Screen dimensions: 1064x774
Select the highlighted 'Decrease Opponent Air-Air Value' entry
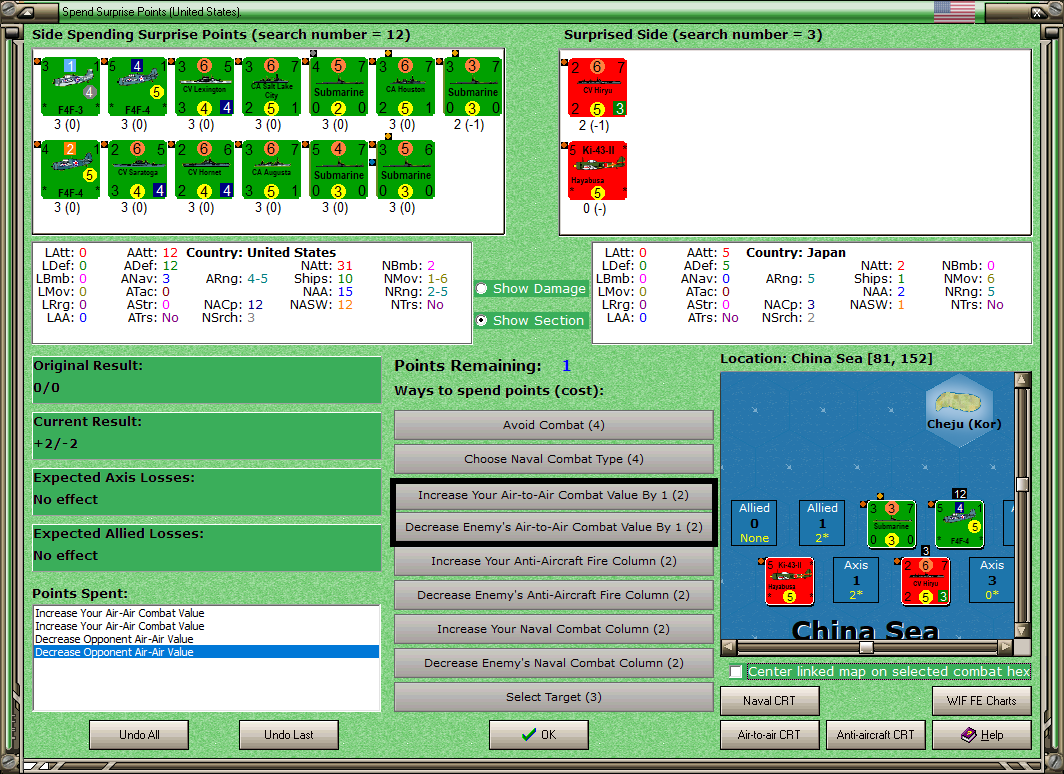pos(206,652)
